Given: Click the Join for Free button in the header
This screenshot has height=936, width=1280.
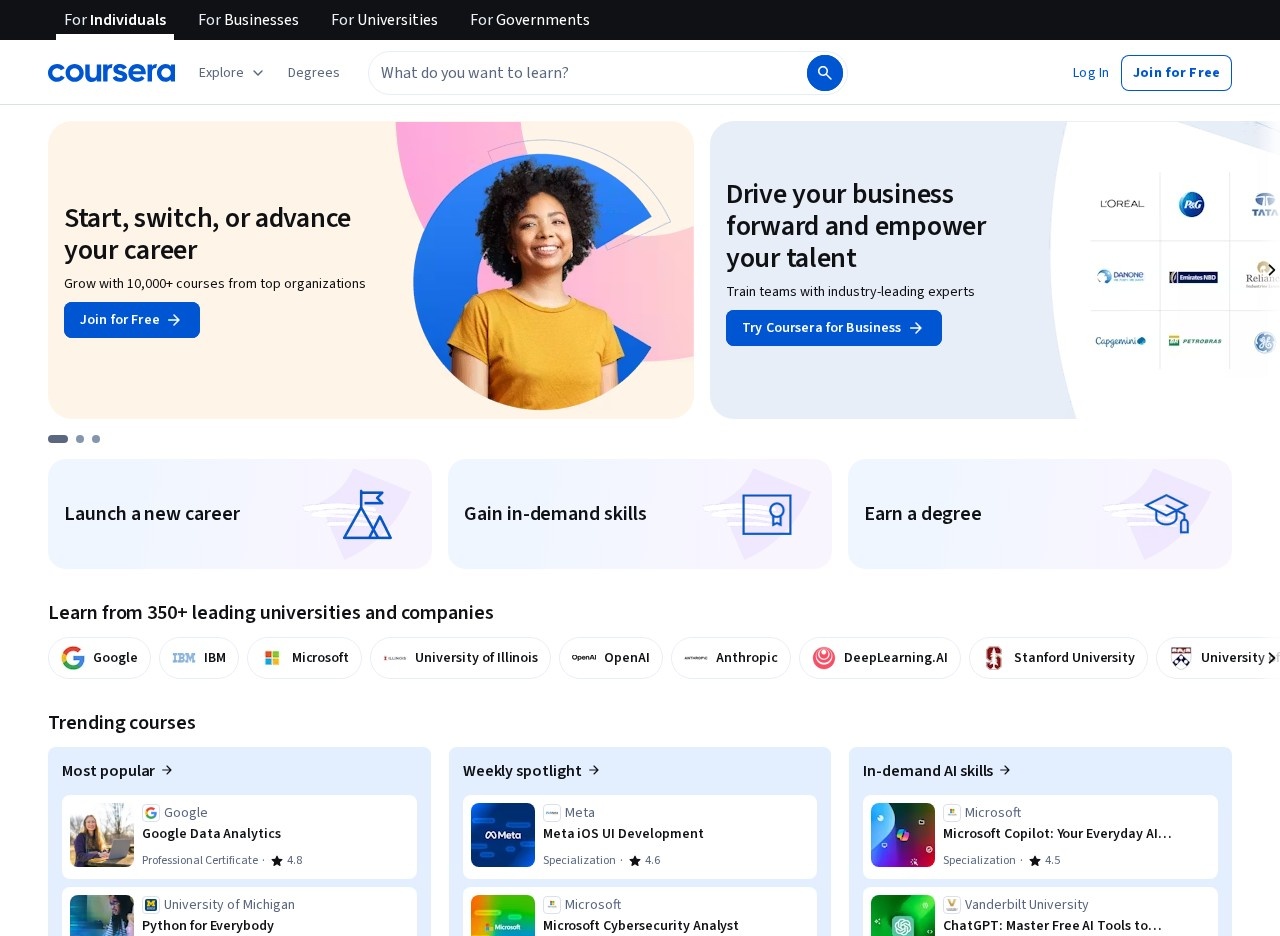Looking at the screenshot, I should point(1176,72).
